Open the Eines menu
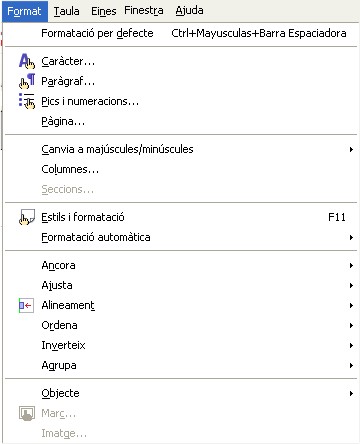Viewport: 360px width, 444px height. 104,11
